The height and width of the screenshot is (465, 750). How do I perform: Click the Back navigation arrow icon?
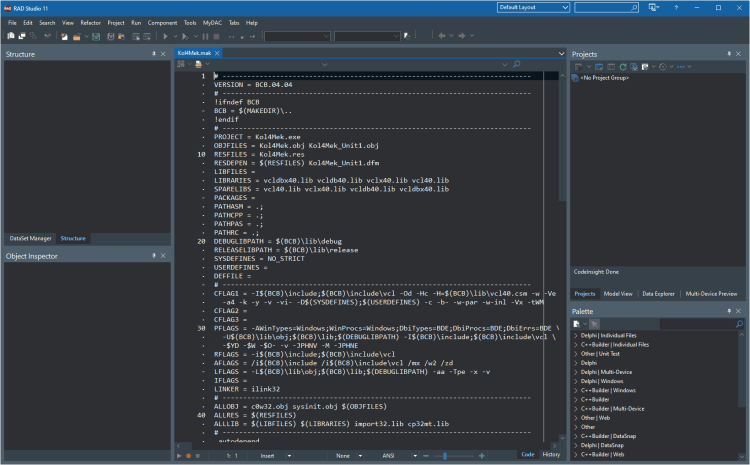click(x=441, y=36)
